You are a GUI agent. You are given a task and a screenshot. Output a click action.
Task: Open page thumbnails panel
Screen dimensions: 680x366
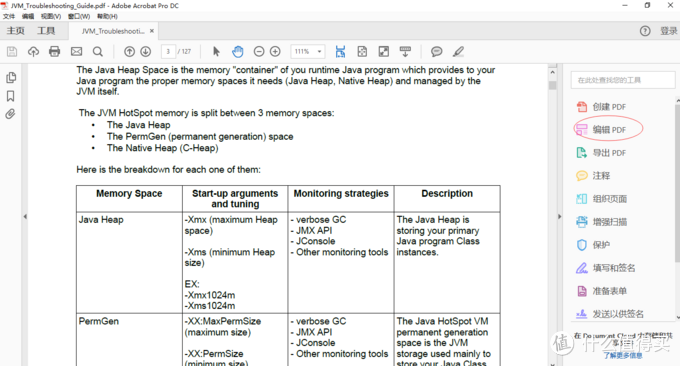pyautogui.click(x=11, y=77)
